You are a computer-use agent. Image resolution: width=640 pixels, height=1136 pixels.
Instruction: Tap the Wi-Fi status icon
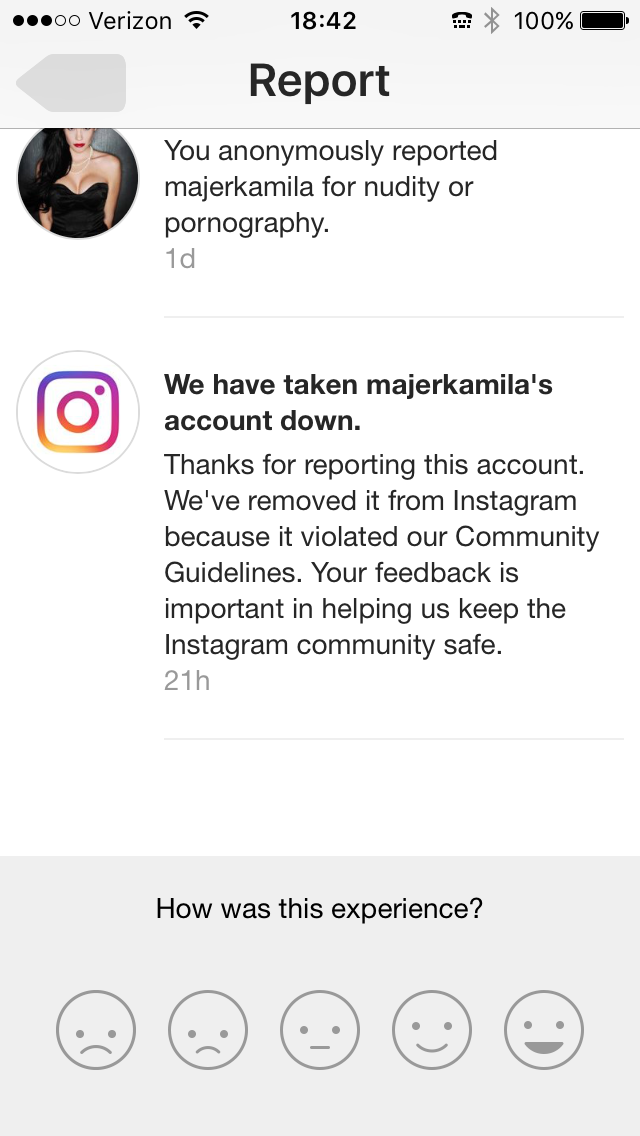pos(196,20)
